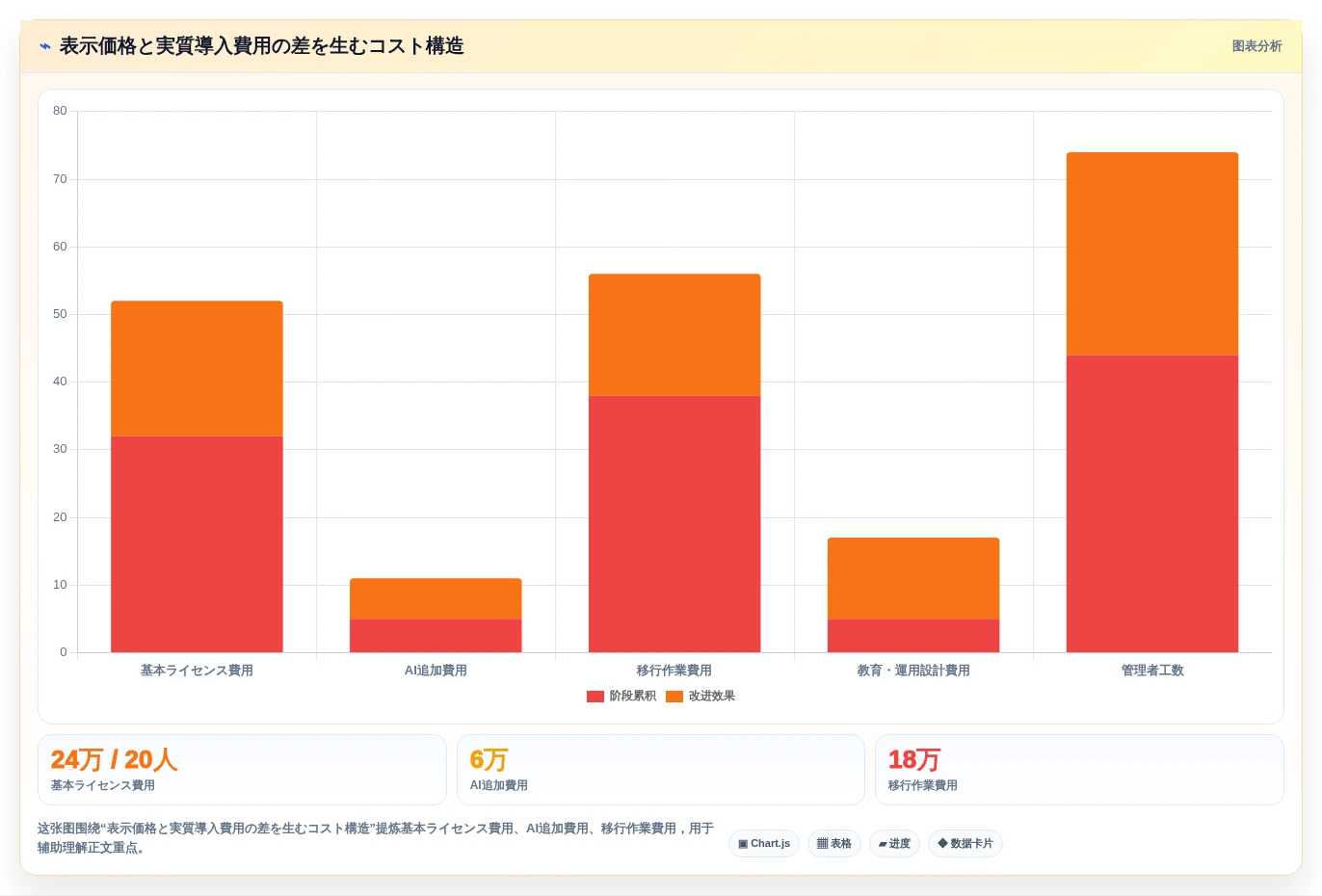Screen dimensions: 1322x896
Task: Toggle the 阶段累积 legend entry
Action: pyautogui.click(x=621, y=696)
